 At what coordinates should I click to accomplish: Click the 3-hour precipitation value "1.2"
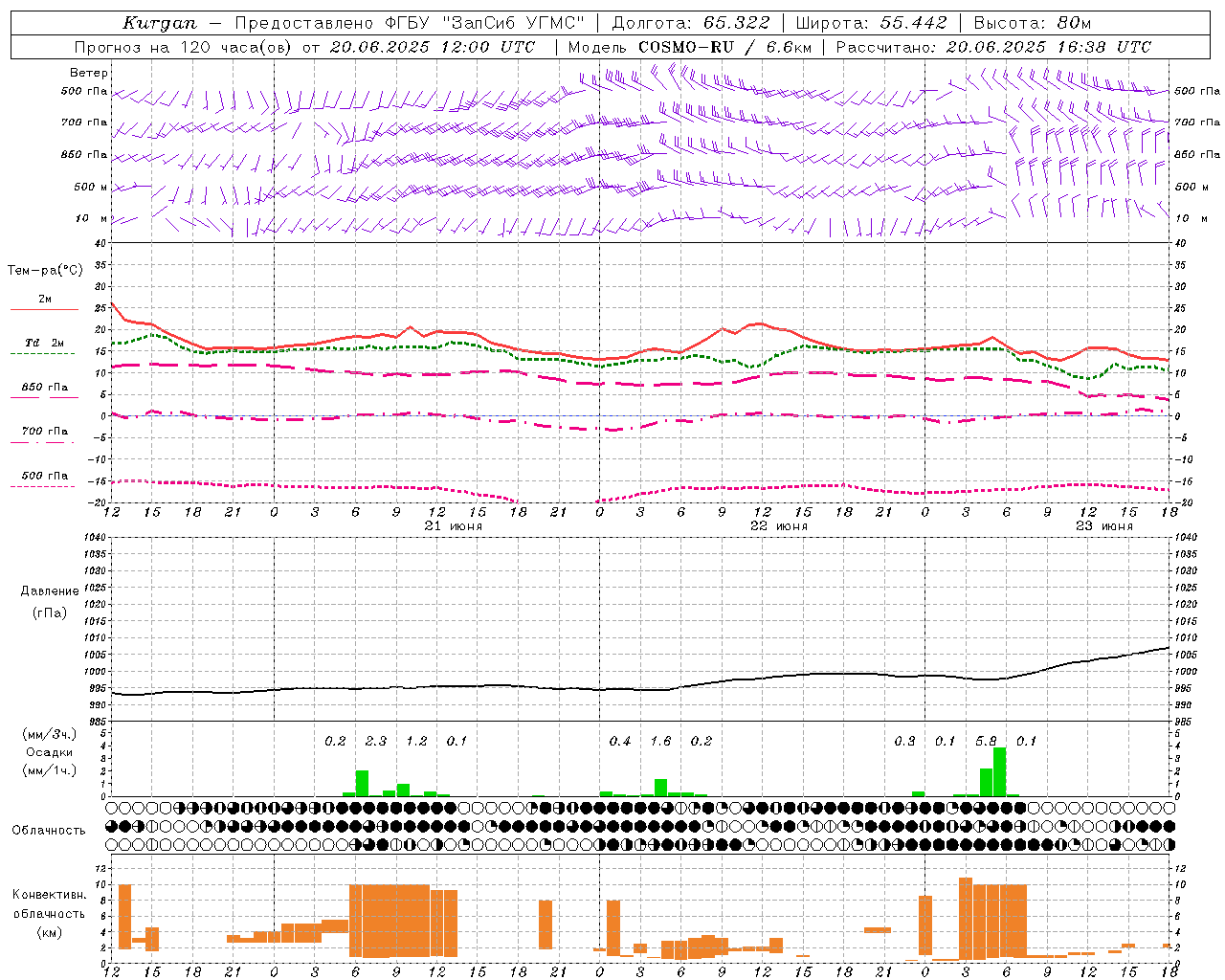pyautogui.click(x=416, y=742)
